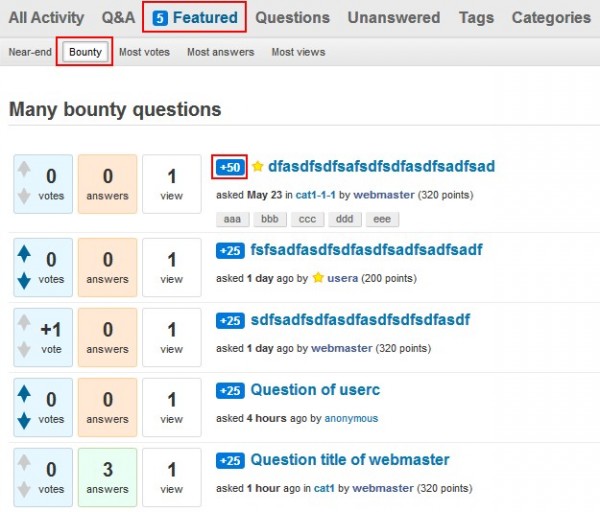Sort by Most votes
This screenshot has height=512, width=600.
pos(144,52)
